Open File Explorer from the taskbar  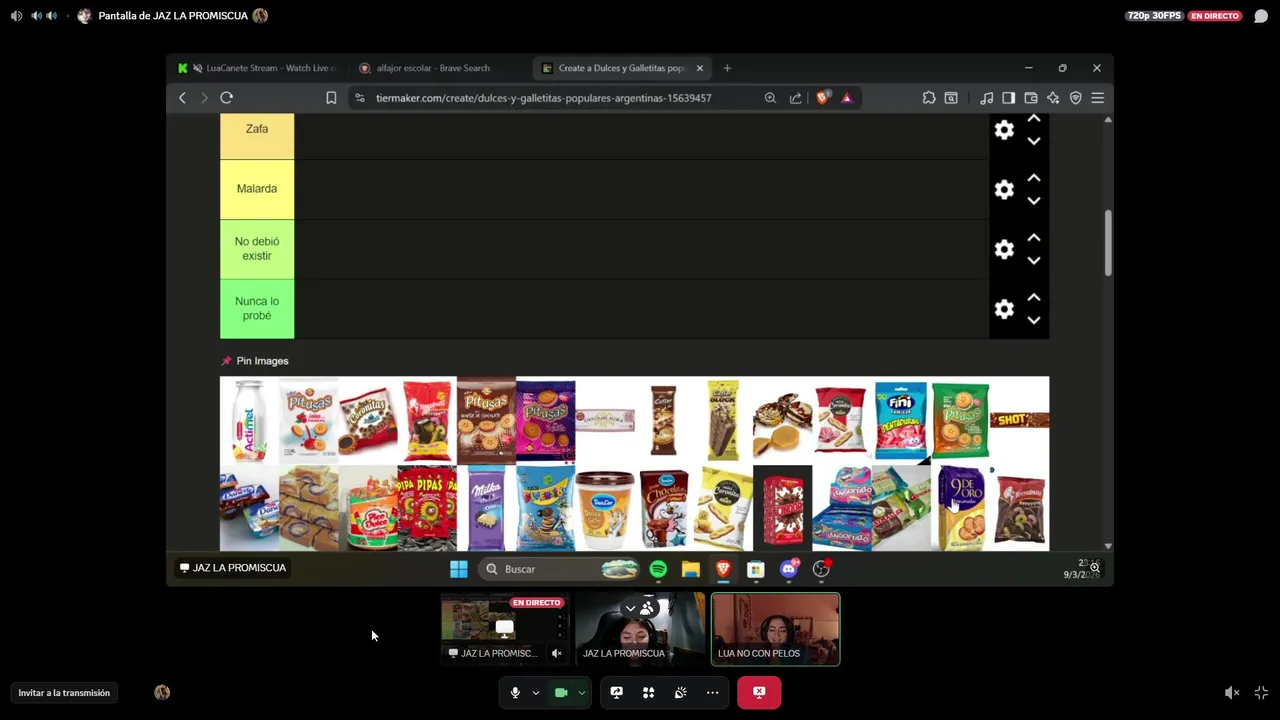(691, 569)
